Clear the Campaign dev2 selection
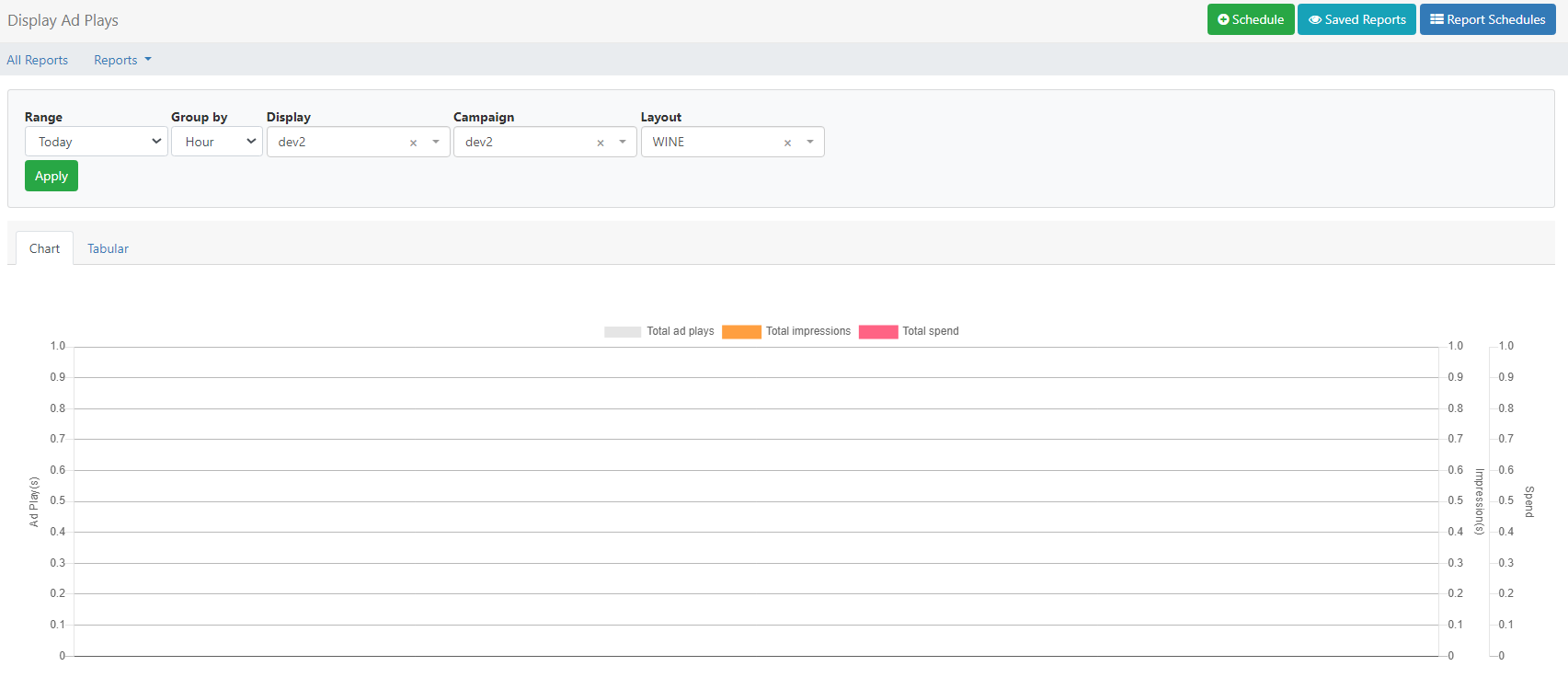The image size is (1568, 689). 601,143
